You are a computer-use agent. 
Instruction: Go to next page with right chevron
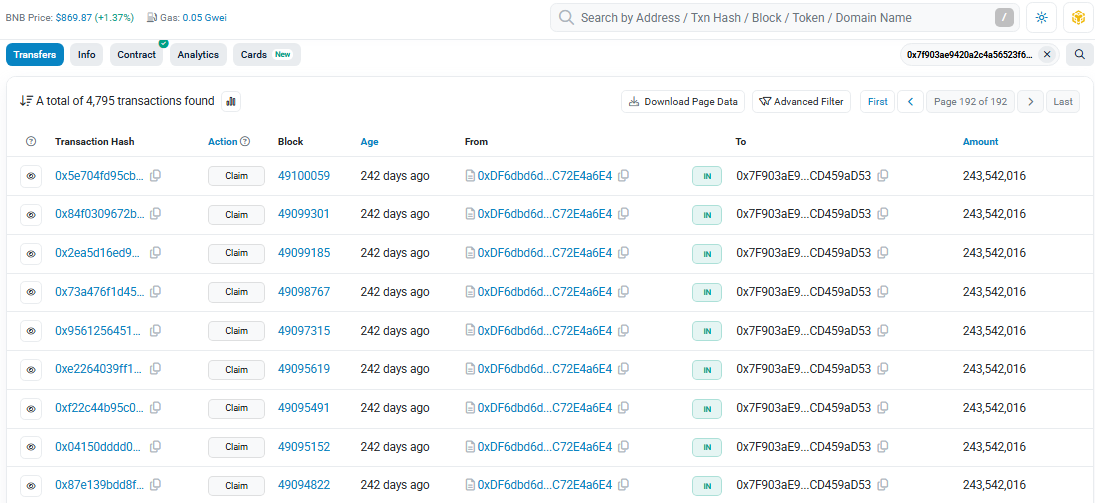coord(1030,101)
